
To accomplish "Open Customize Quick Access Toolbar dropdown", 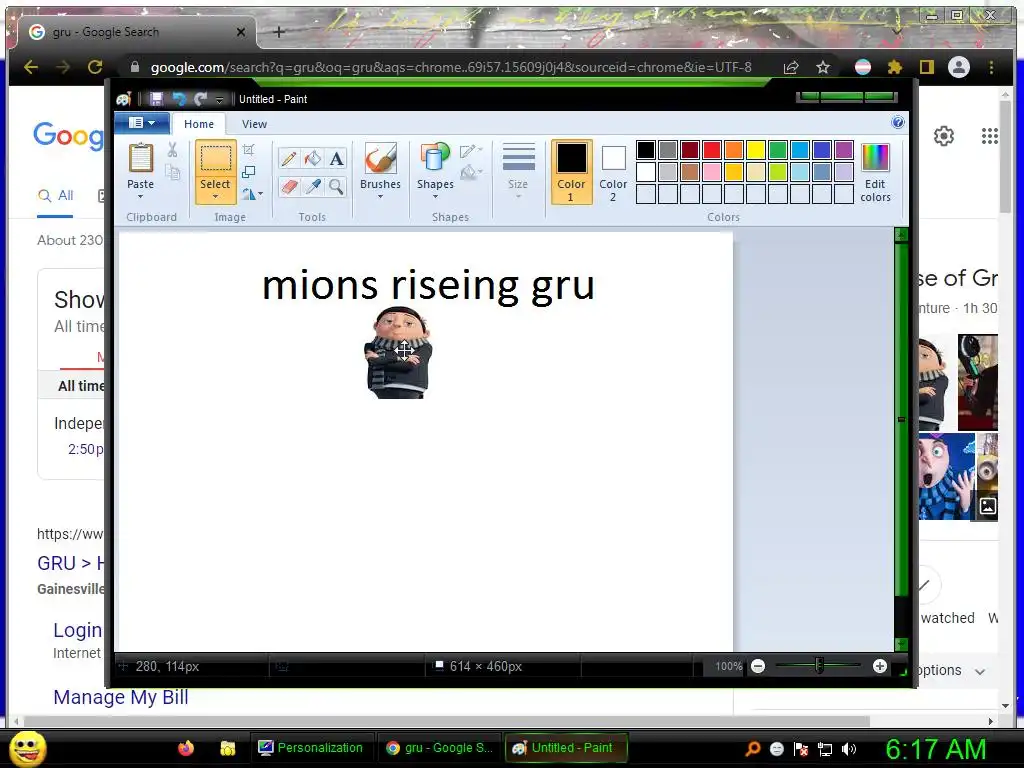I will point(219,99).
